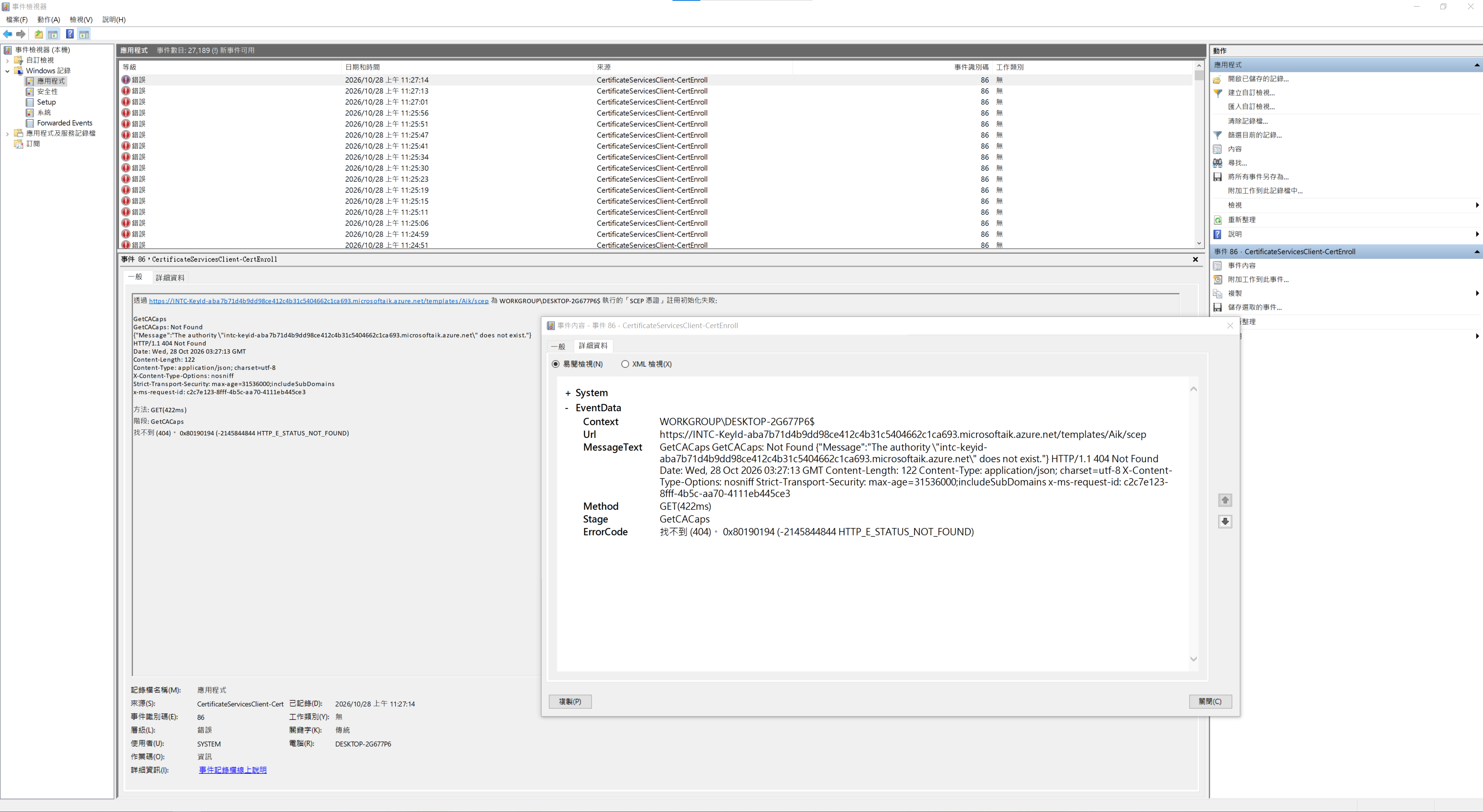Expand 自訂檢視 tree node
Viewport: 1483px width, 812px height.
pyautogui.click(x=7, y=60)
